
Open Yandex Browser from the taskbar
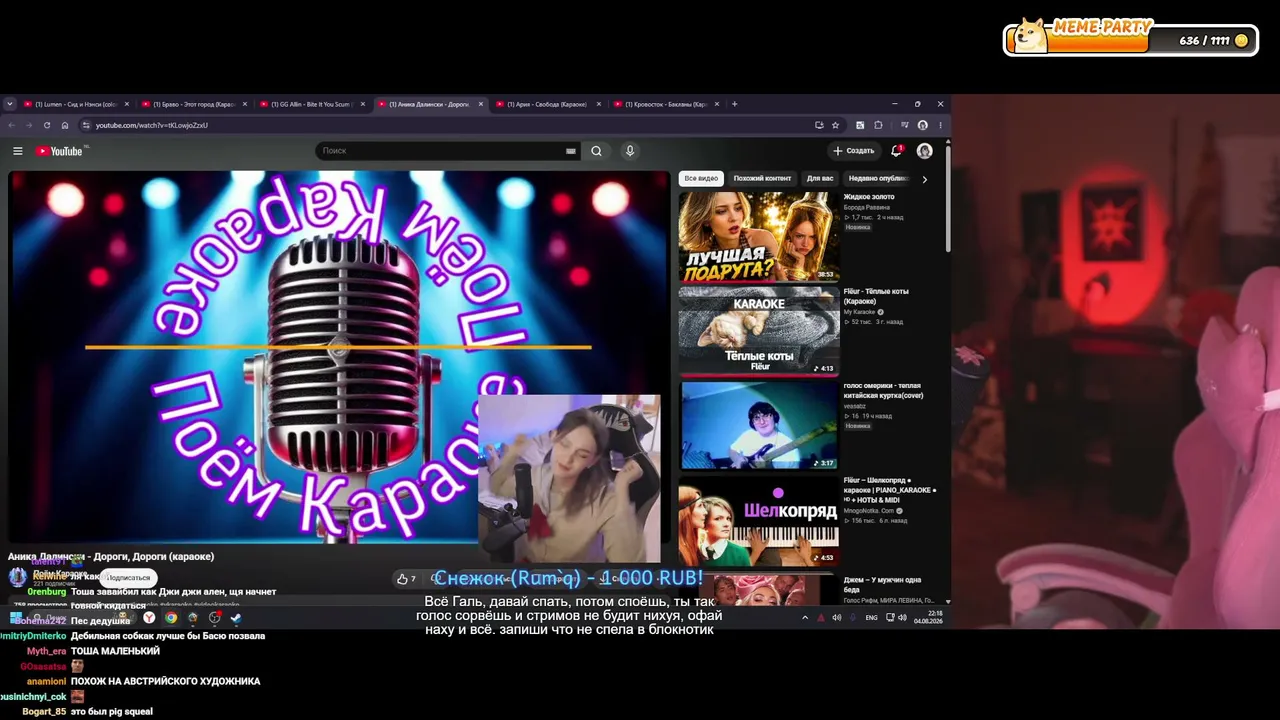point(149,618)
